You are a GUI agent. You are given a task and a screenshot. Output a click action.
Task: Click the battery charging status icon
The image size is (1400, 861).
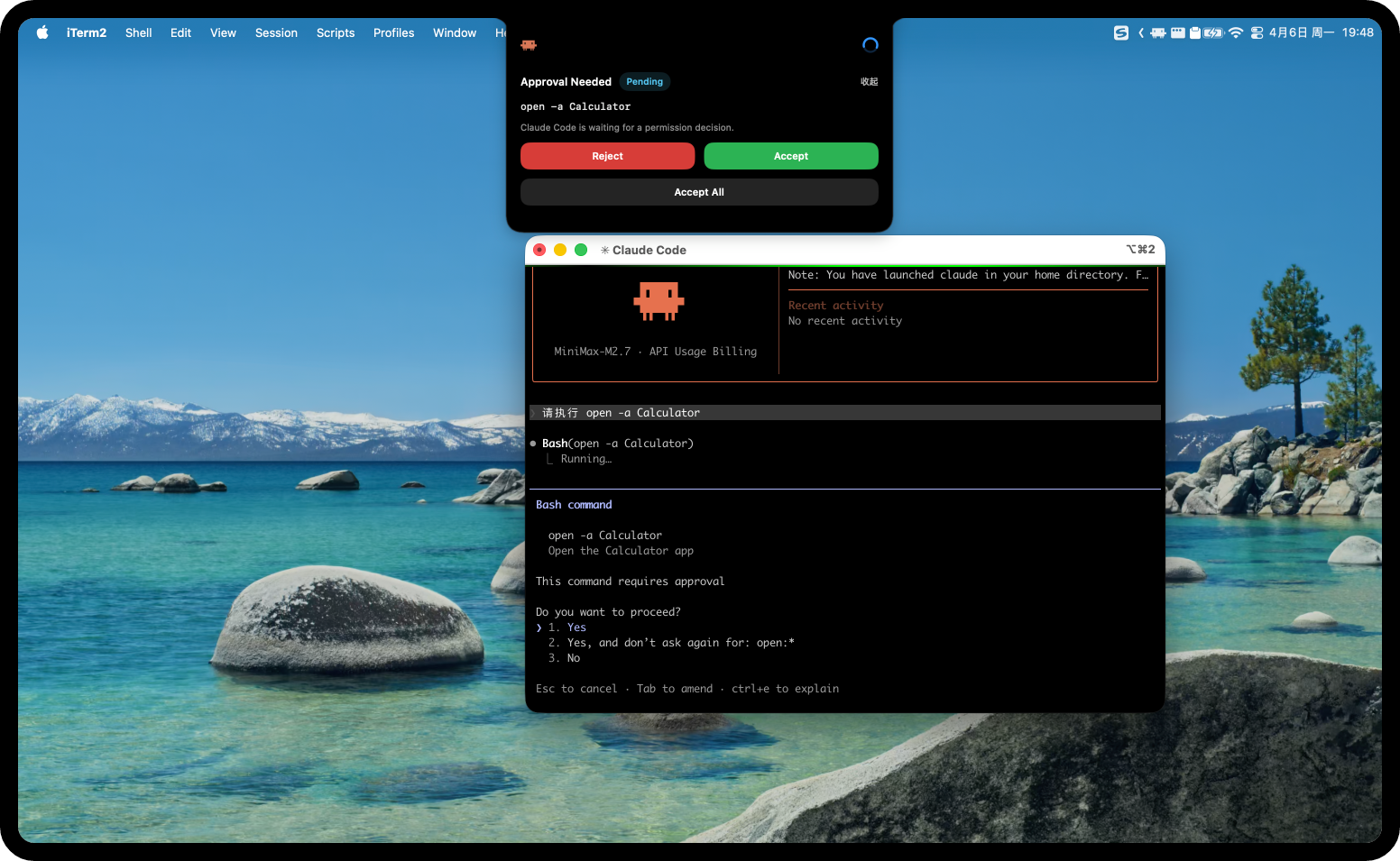click(1214, 32)
